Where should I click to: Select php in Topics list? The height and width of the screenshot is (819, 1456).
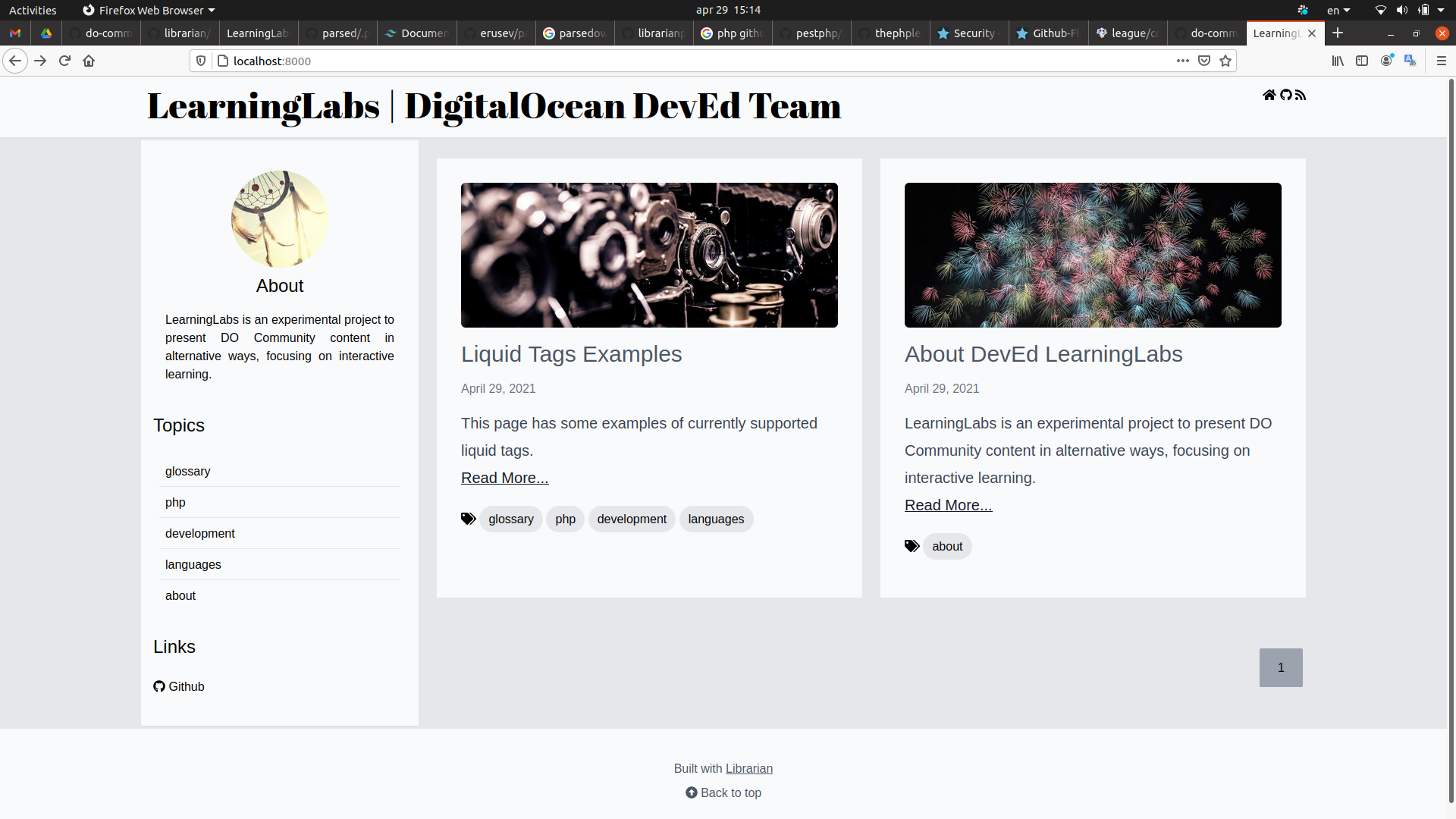(x=175, y=502)
